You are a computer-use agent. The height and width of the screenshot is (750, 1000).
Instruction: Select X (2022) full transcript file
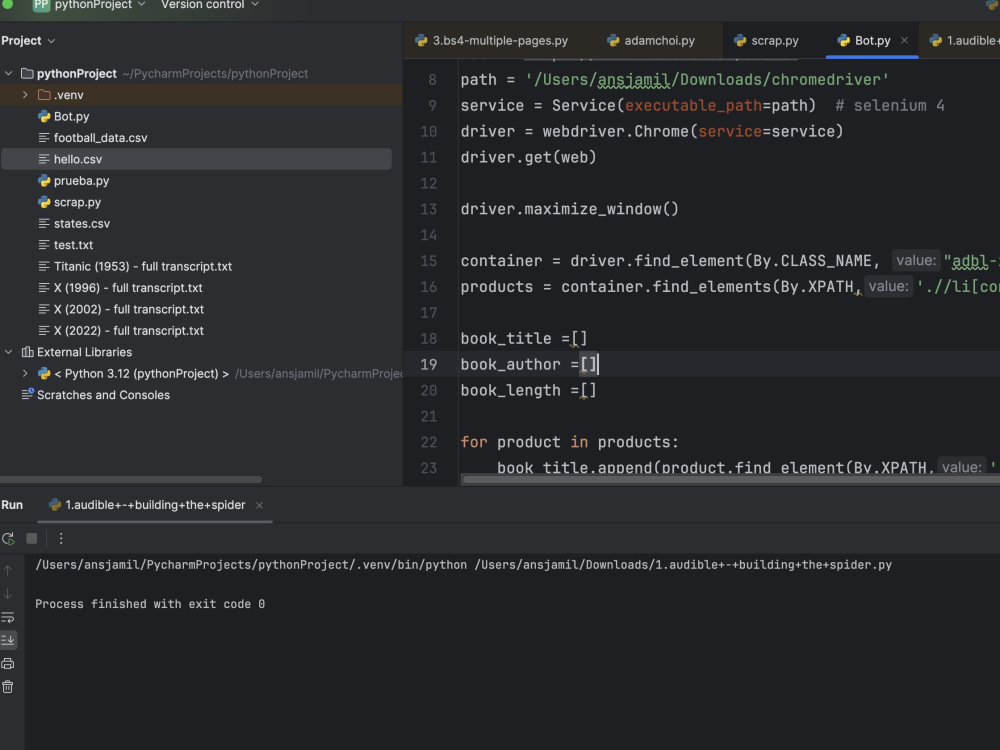(x=129, y=330)
